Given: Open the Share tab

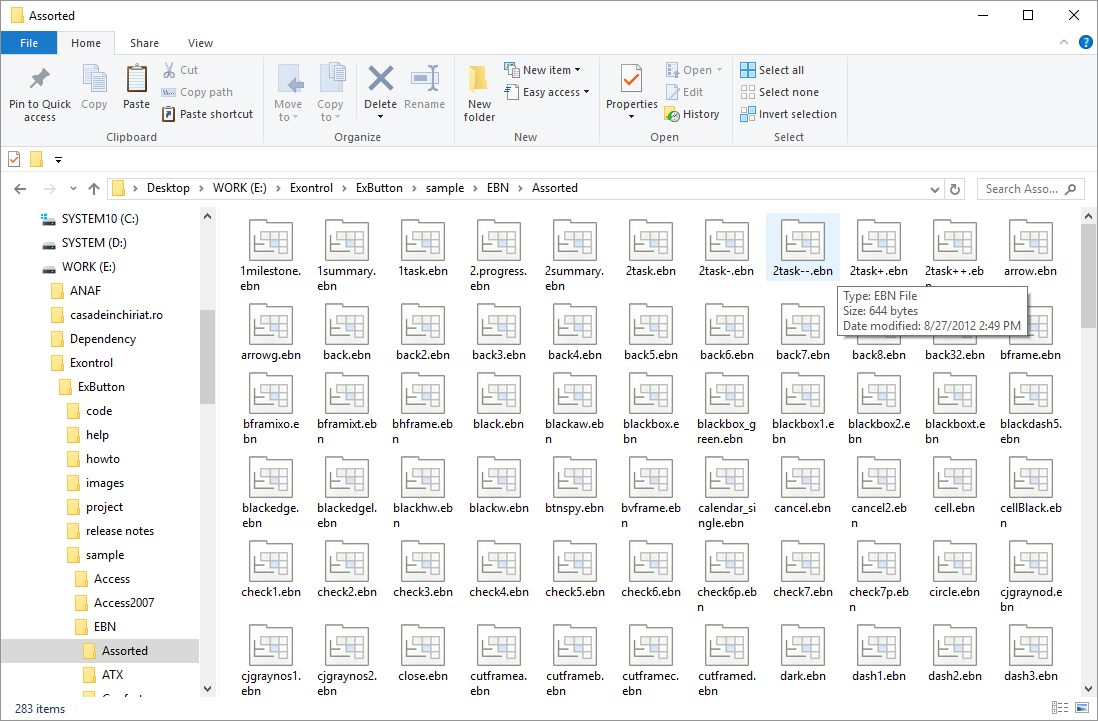Looking at the screenshot, I should point(144,43).
